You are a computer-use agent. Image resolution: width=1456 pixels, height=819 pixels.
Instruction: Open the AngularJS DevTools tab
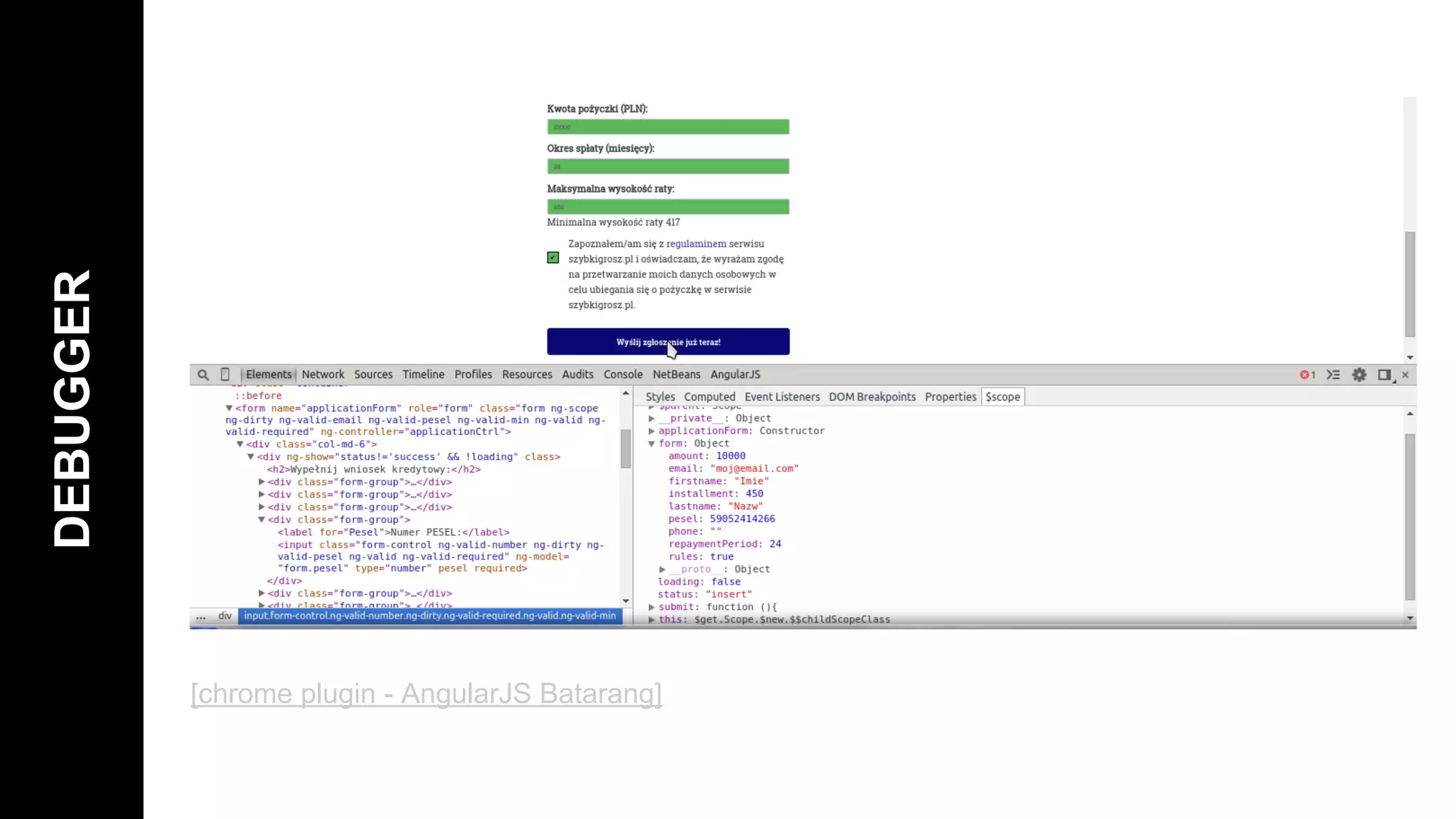click(x=735, y=375)
